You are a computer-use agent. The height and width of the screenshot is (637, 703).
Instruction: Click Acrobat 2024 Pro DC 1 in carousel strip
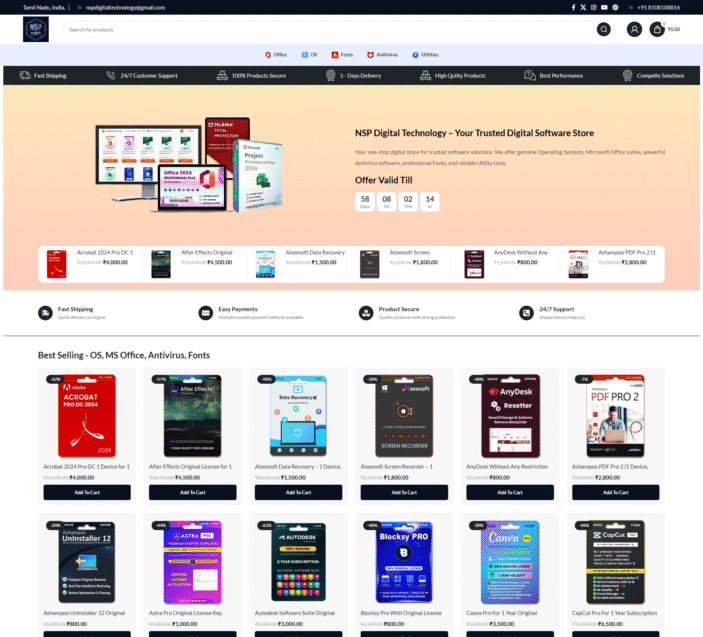(x=105, y=252)
